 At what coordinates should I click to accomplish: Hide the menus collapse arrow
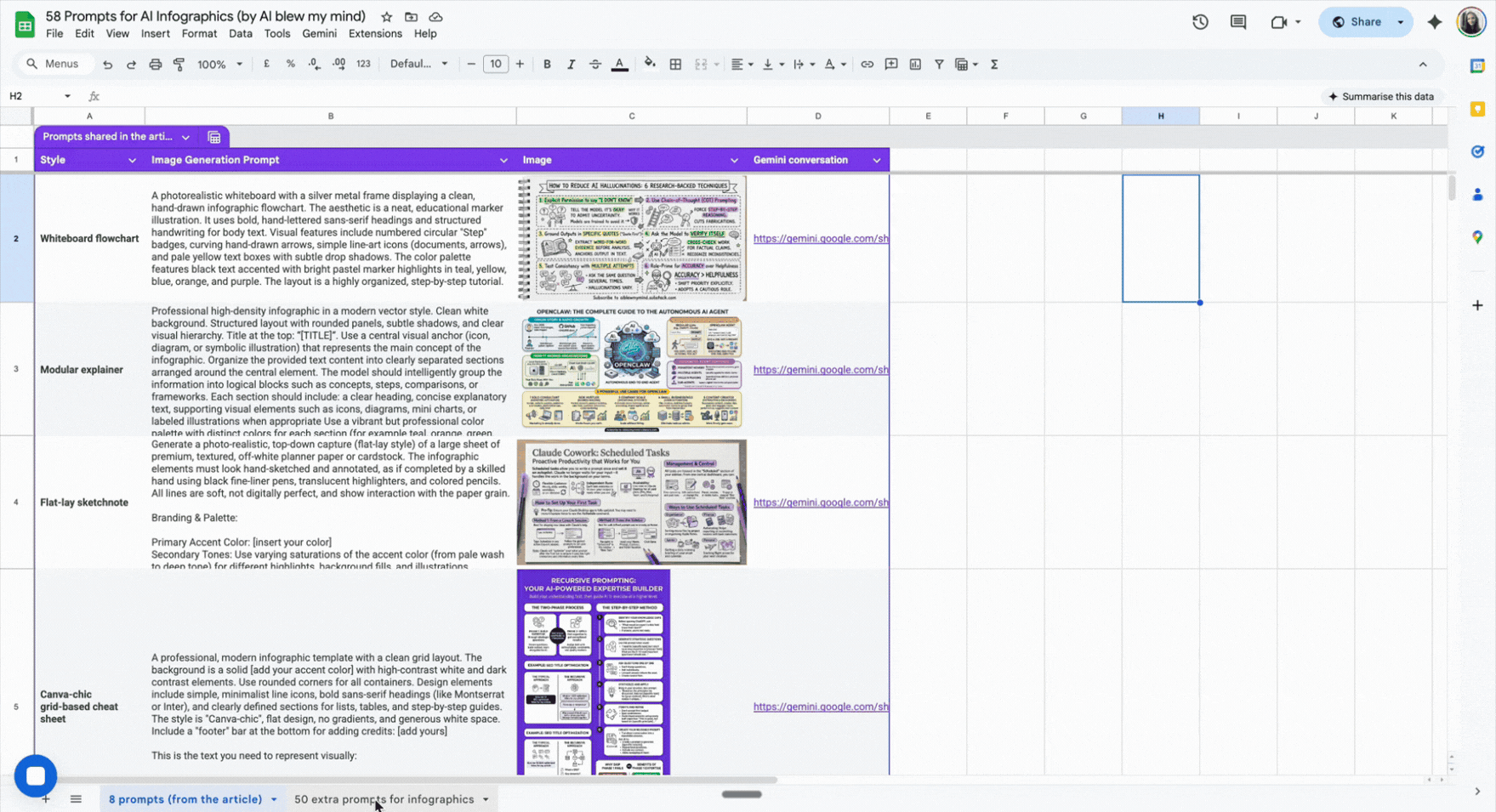tap(1423, 65)
